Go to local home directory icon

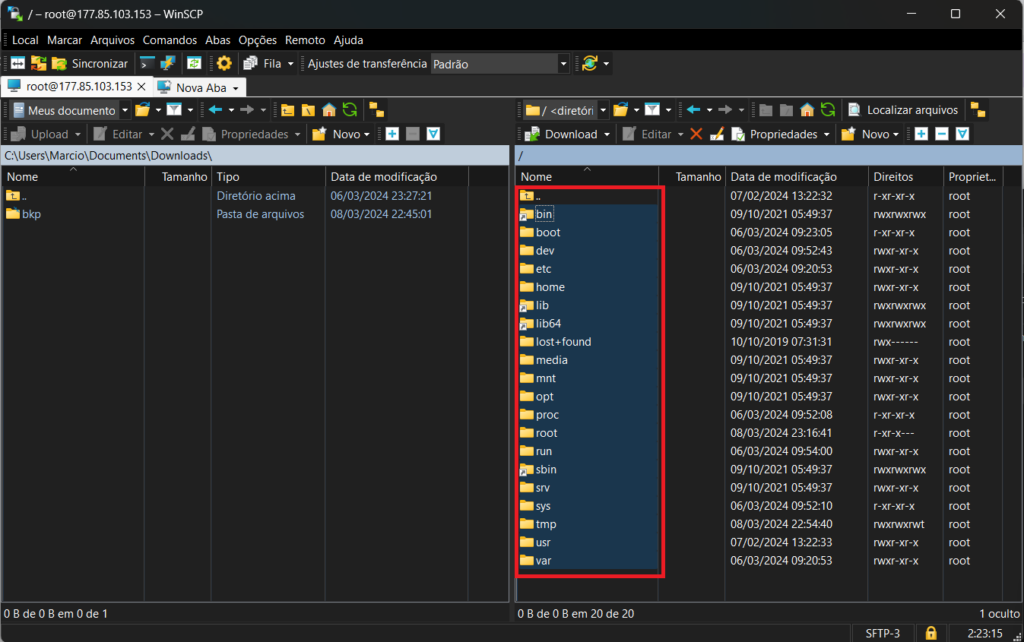click(x=329, y=110)
